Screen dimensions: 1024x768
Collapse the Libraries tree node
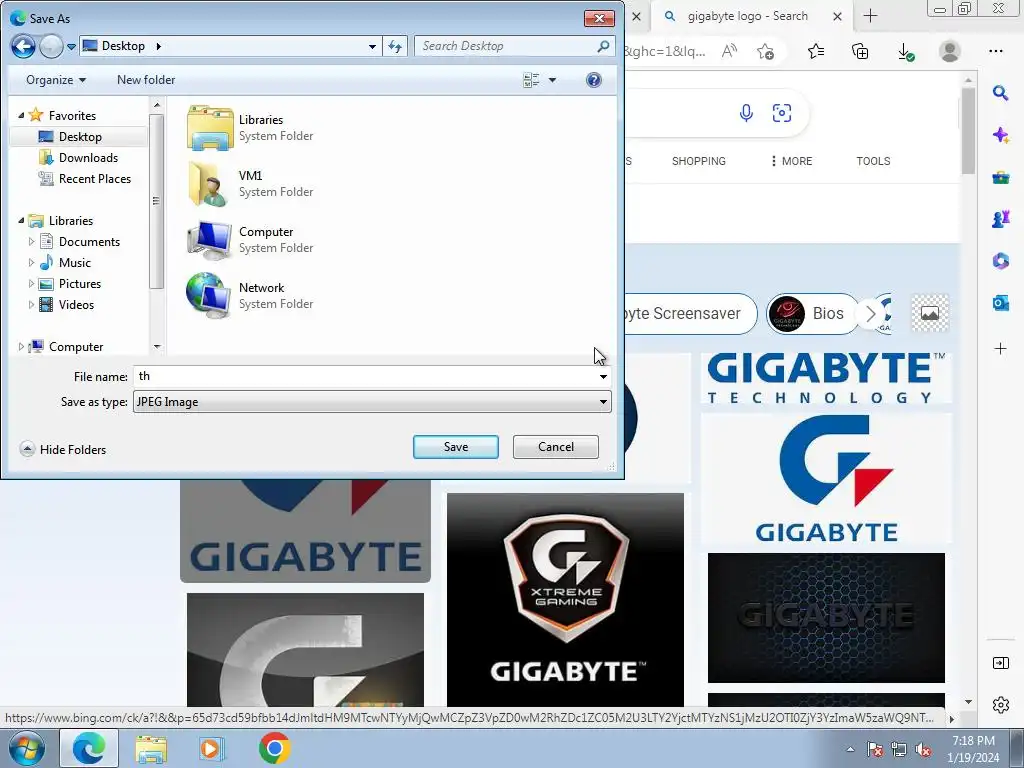(x=21, y=221)
